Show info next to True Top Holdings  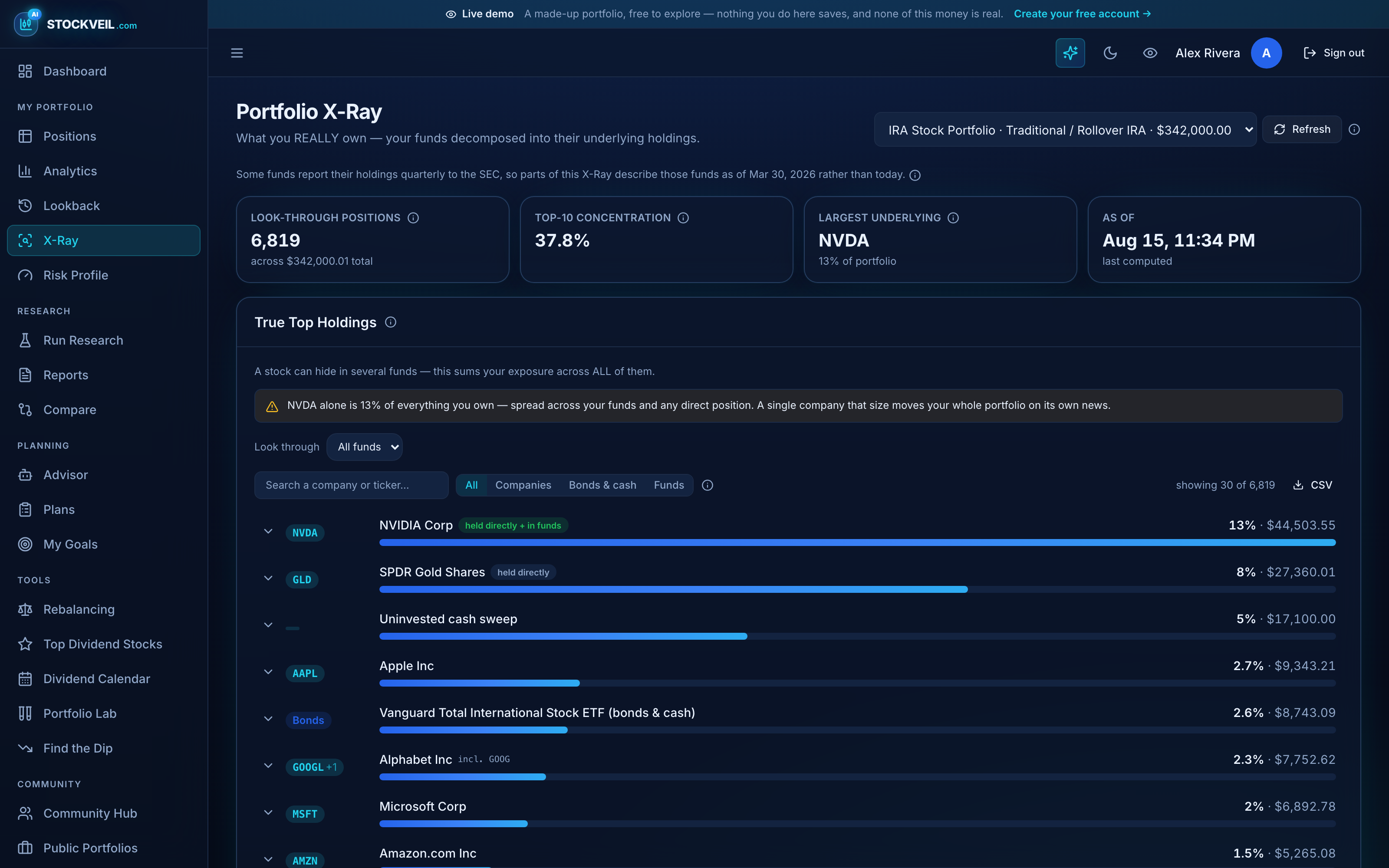[x=391, y=322]
